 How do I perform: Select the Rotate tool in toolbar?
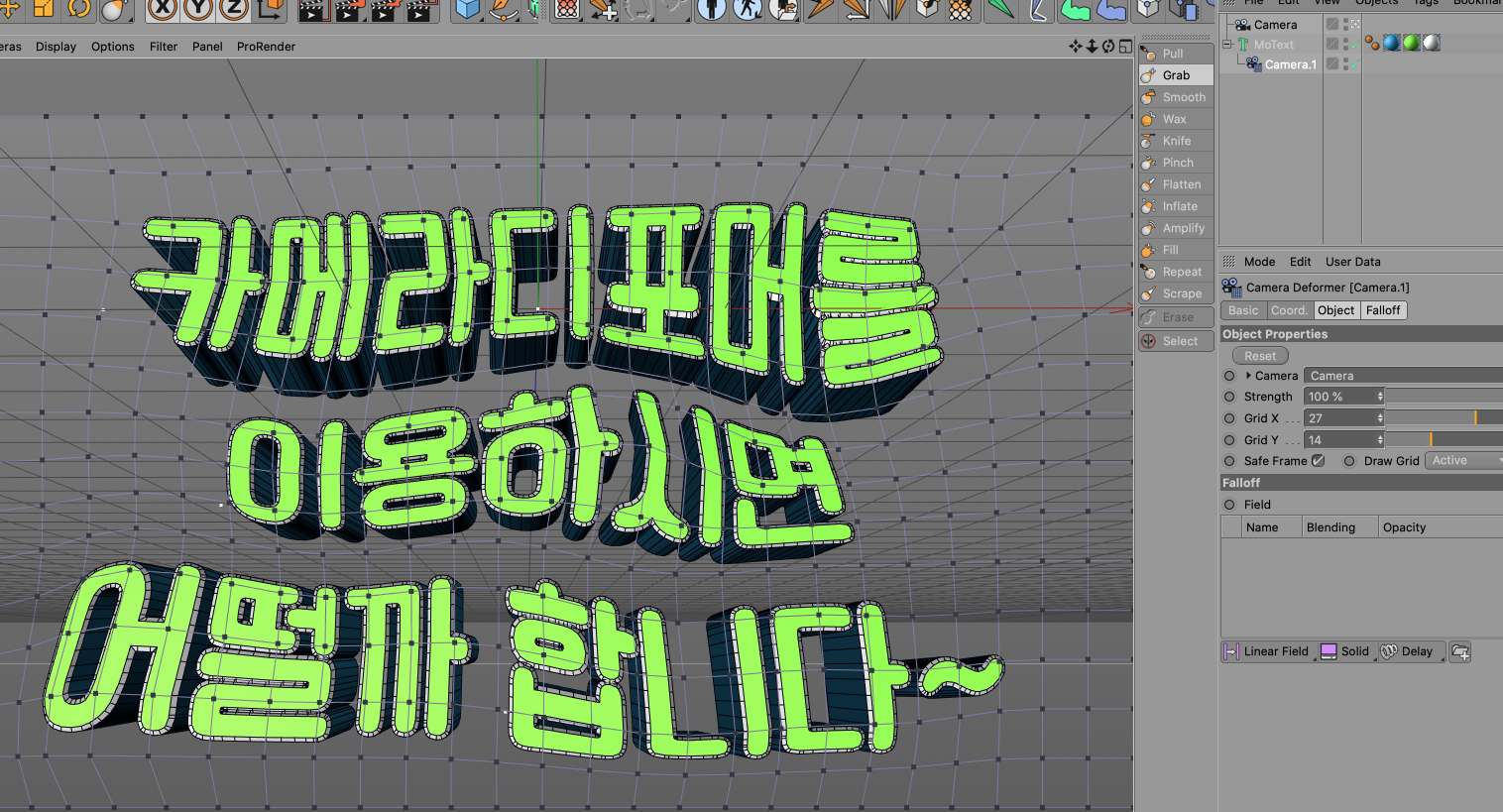[x=79, y=9]
